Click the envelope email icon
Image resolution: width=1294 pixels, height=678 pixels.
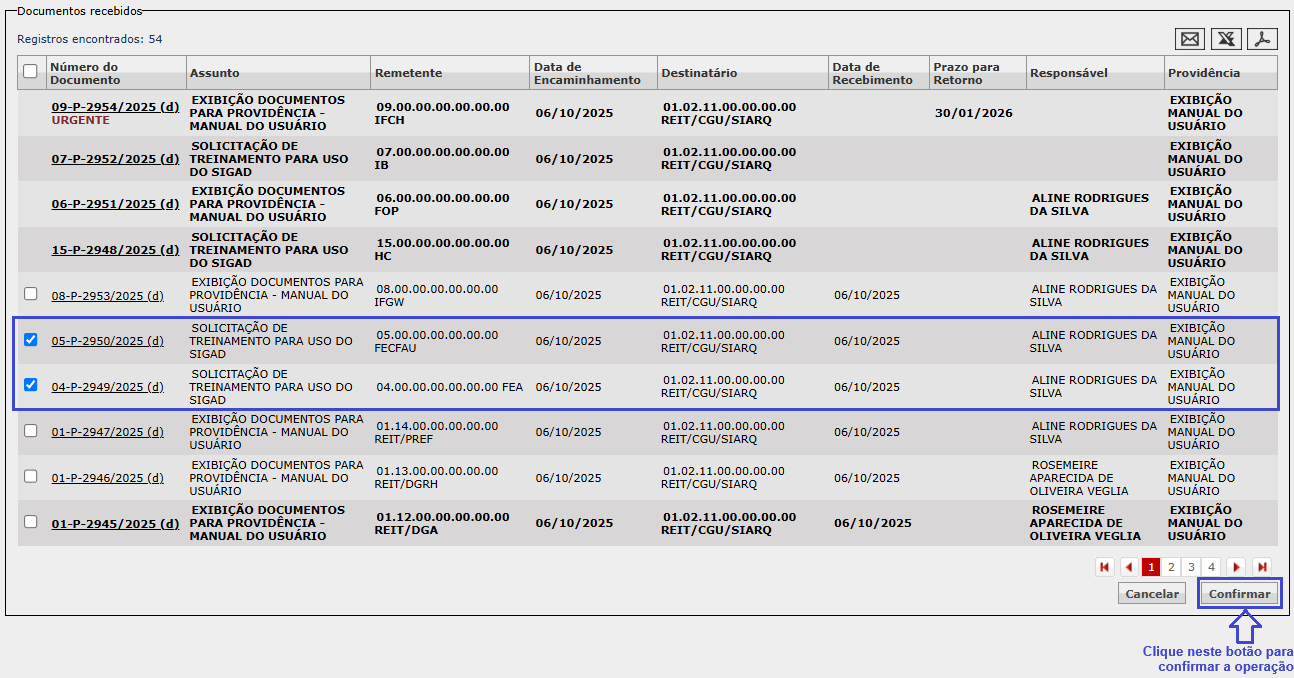1190,39
